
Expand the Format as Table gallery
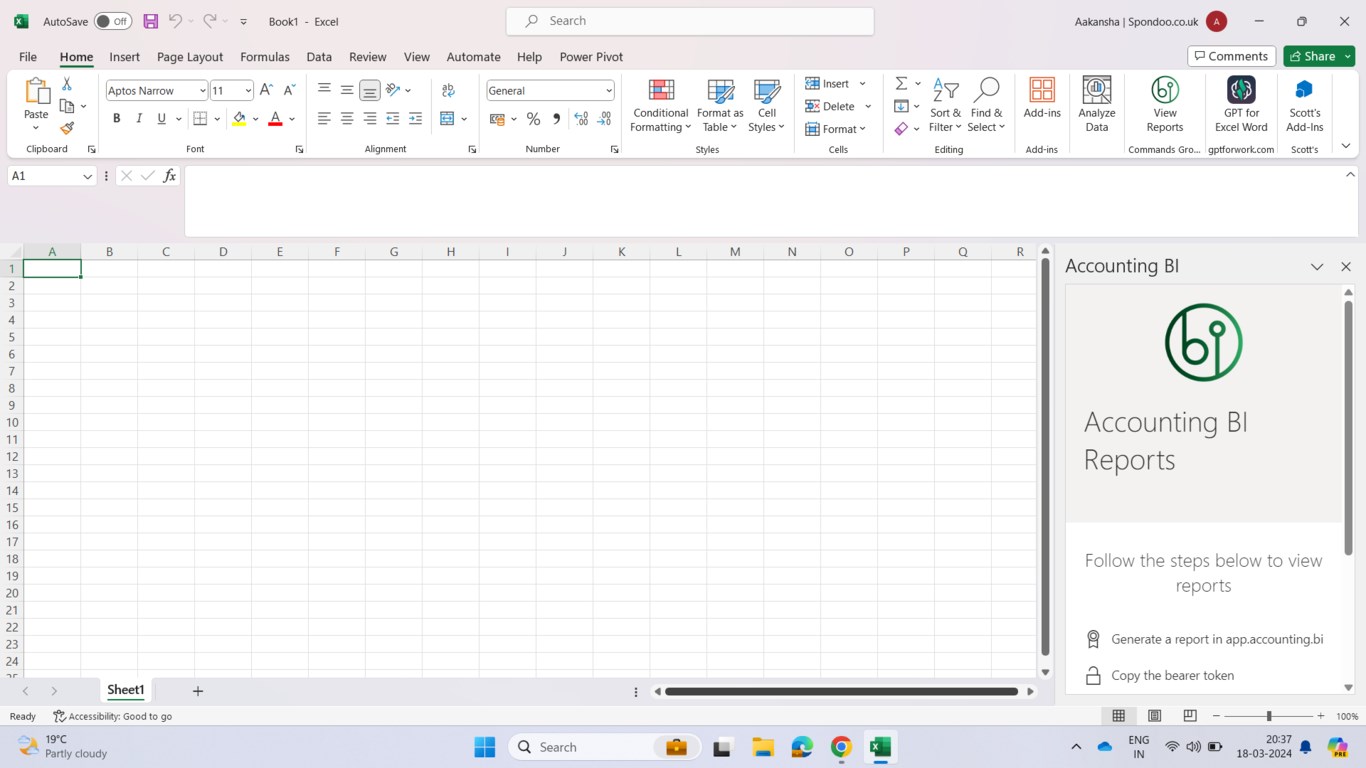[x=720, y=105]
